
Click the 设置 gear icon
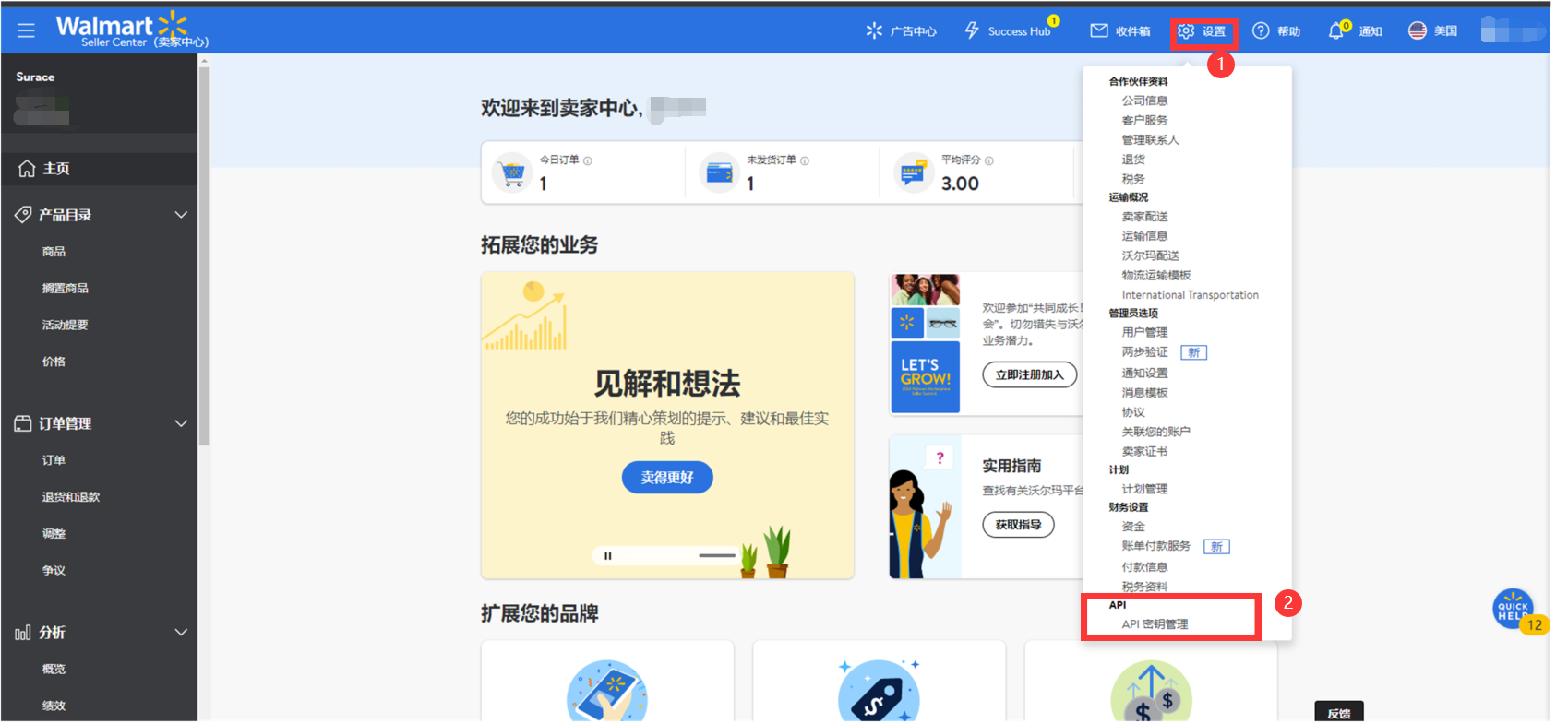(x=1186, y=30)
